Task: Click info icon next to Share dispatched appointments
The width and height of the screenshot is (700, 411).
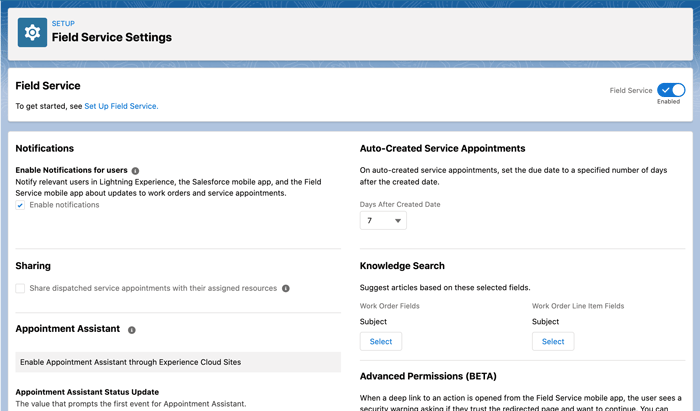Action: pyautogui.click(x=286, y=289)
